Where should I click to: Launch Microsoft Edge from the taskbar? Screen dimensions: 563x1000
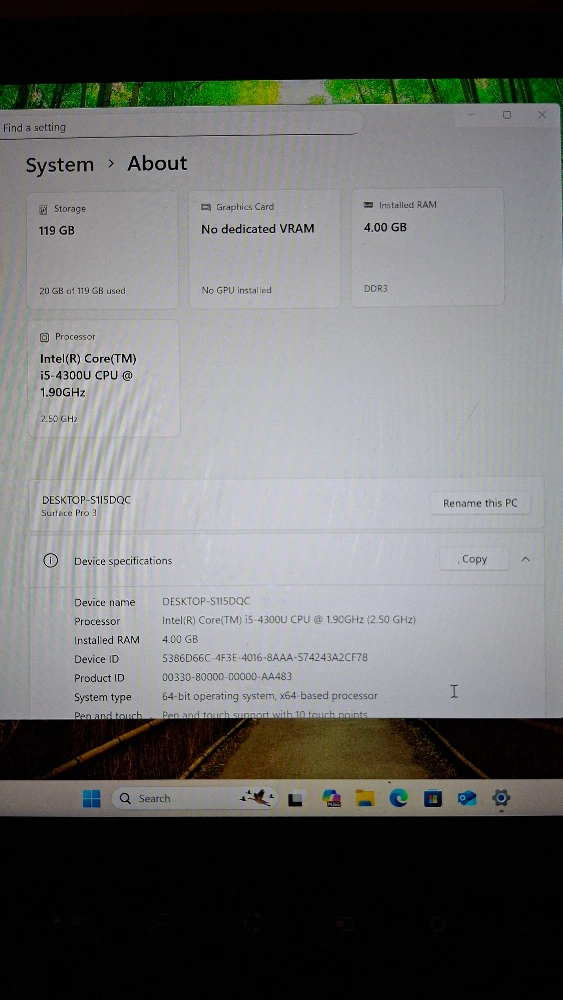(x=398, y=798)
